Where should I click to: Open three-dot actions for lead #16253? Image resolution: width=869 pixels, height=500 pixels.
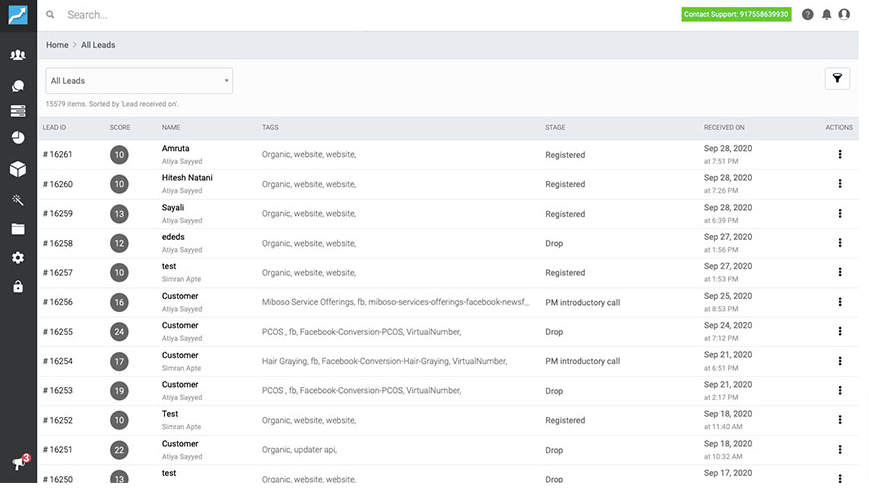point(840,391)
